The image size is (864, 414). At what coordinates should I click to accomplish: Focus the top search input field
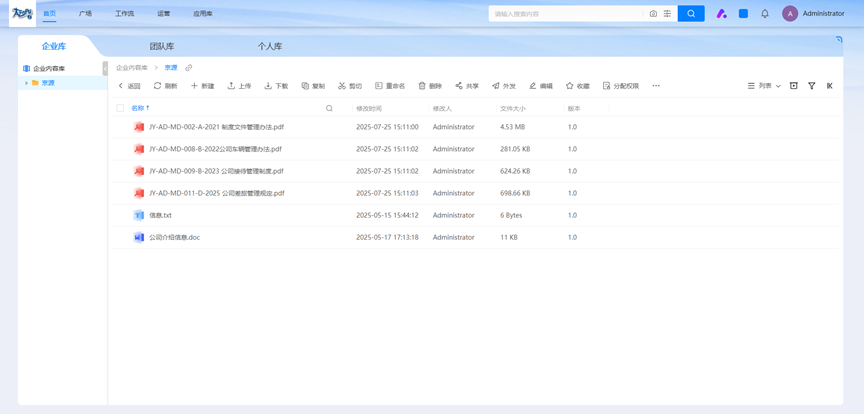pyautogui.click(x=566, y=14)
